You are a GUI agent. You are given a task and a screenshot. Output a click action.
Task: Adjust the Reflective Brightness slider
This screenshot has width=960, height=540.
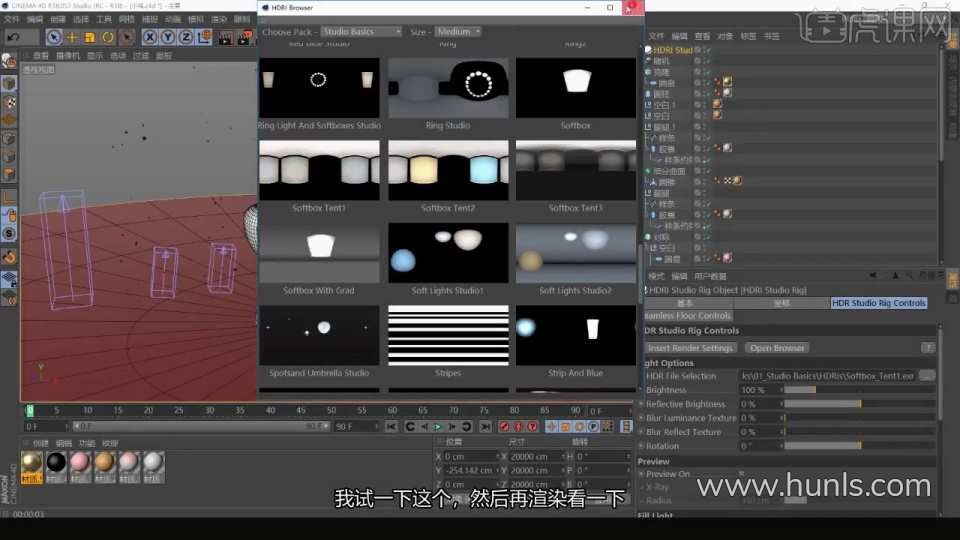(860, 404)
